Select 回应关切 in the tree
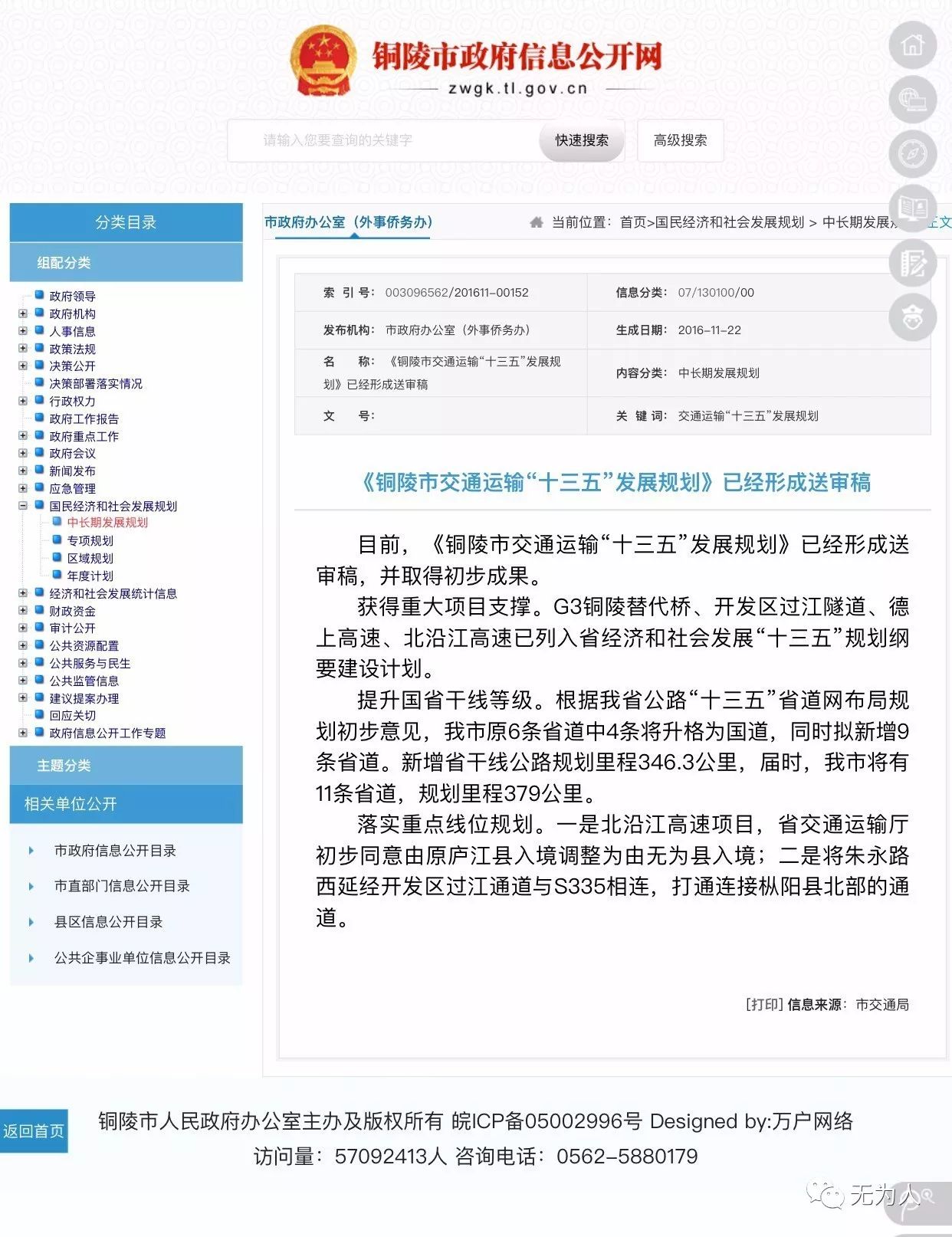 pos(72,716)
